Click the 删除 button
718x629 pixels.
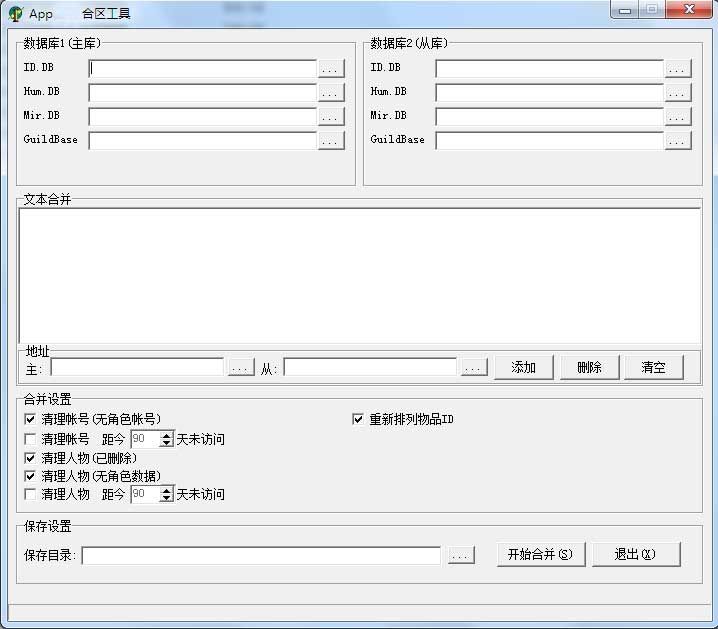pos(590,367)
